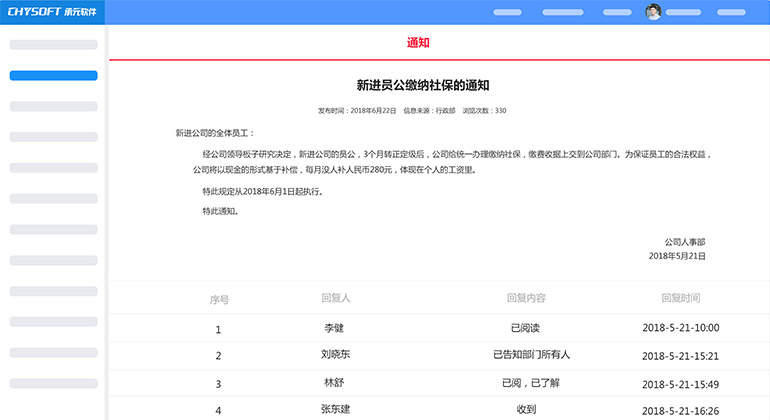The image size is (770, 420).
Task: Click the line 特此通知
Action: coord(220,211)
